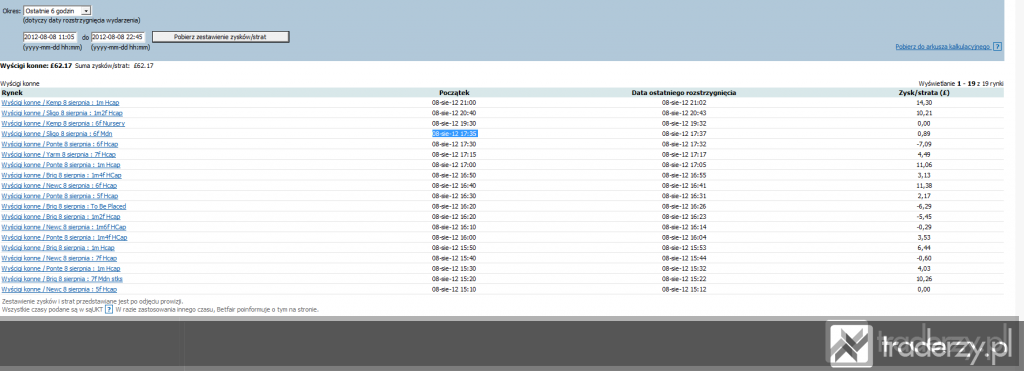Open Newc 8 sierpnia 7f Hcap market
This screenshot has height=371, width=1024.
coord(59,259)
